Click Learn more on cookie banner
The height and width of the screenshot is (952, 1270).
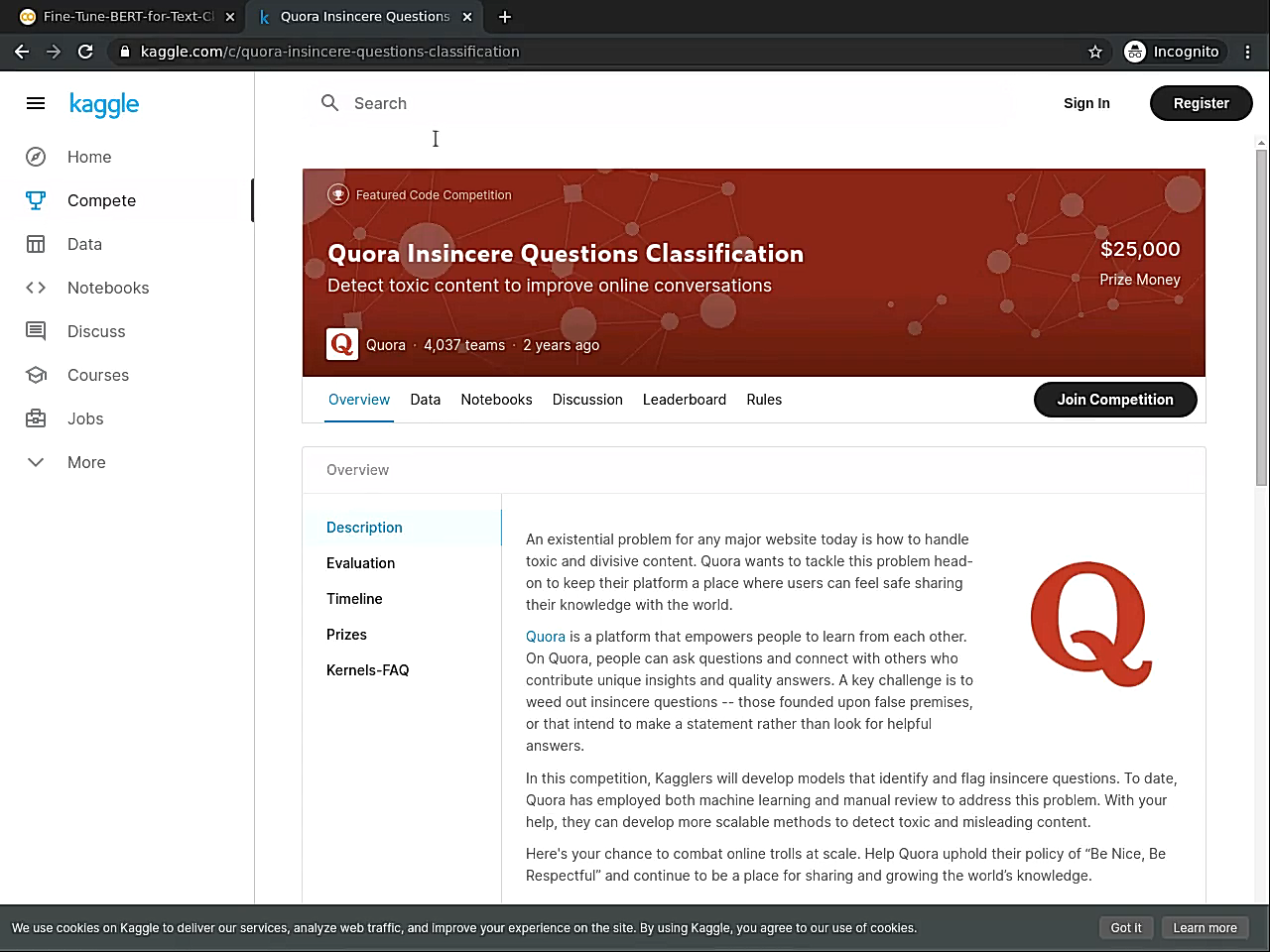coord(1205,928)
